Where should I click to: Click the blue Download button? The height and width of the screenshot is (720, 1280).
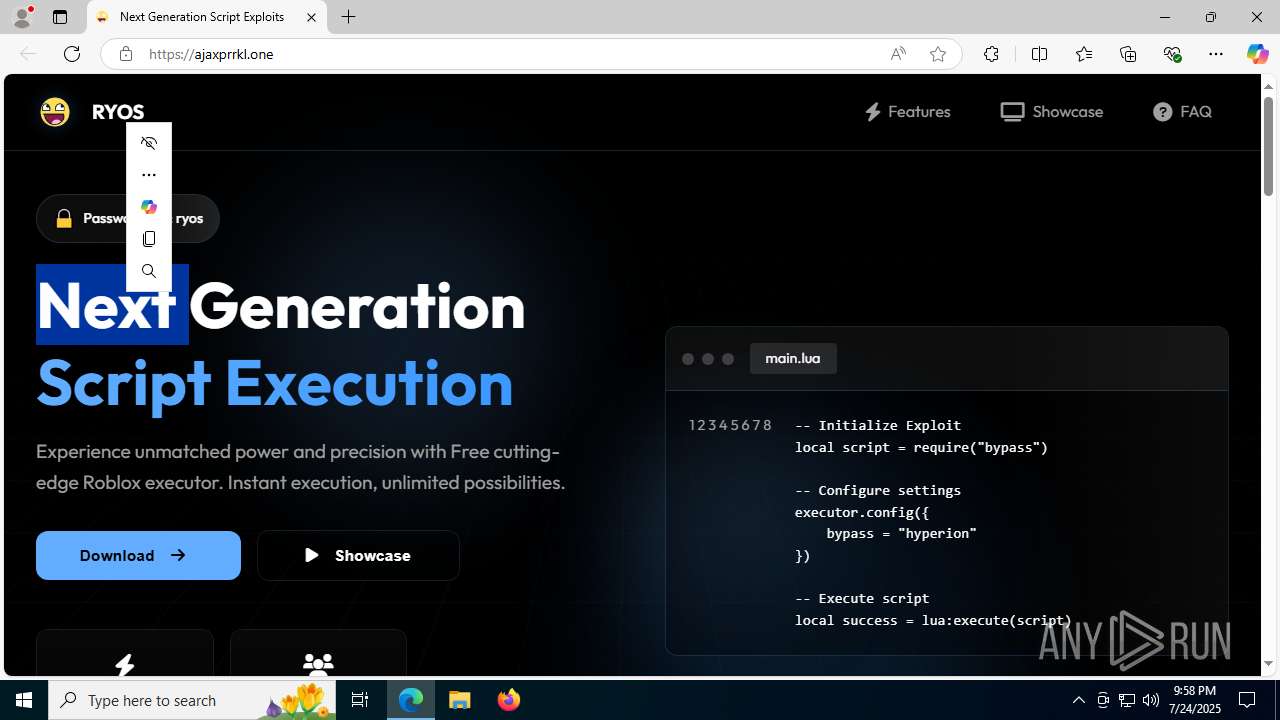[x=138, y=555]
